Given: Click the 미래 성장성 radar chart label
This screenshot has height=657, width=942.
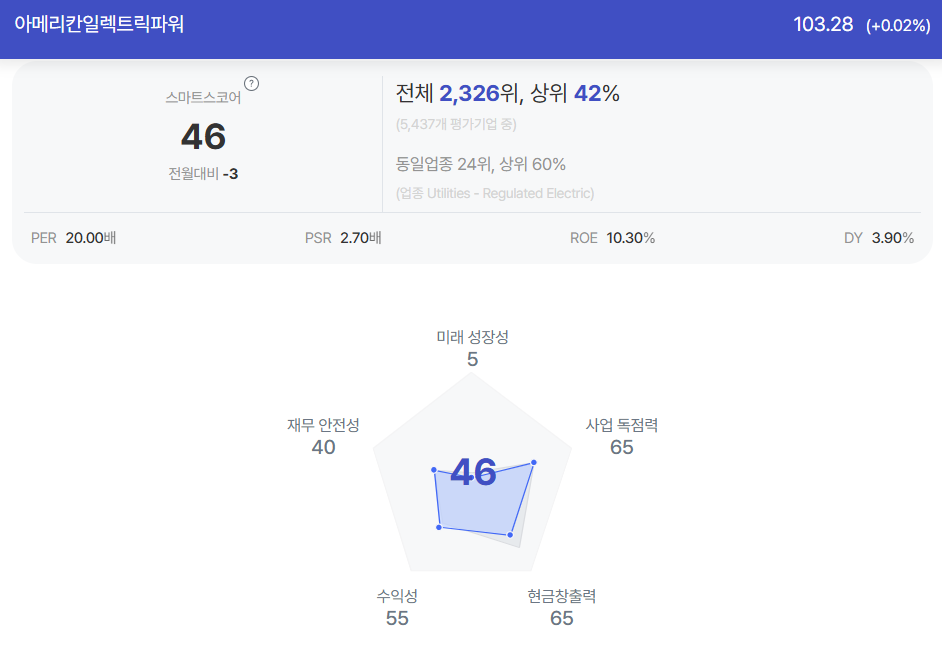Looking at the screenshot, I should tap(472, 337).
